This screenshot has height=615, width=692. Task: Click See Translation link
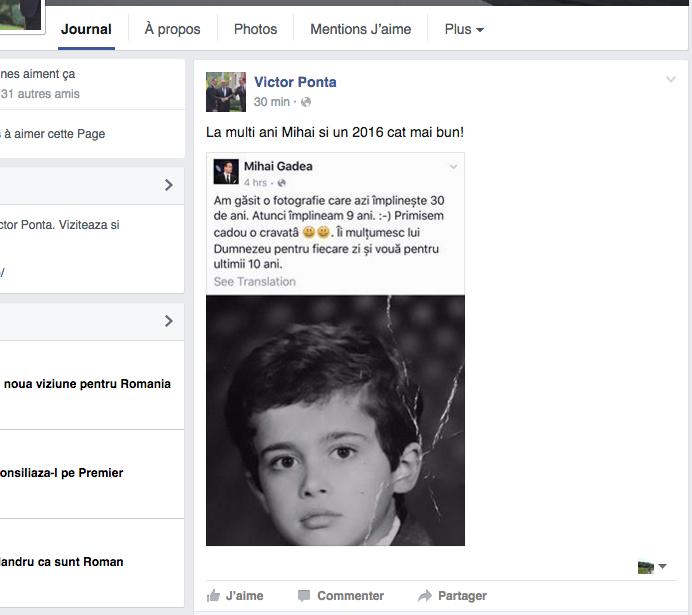tap(254, 282)
